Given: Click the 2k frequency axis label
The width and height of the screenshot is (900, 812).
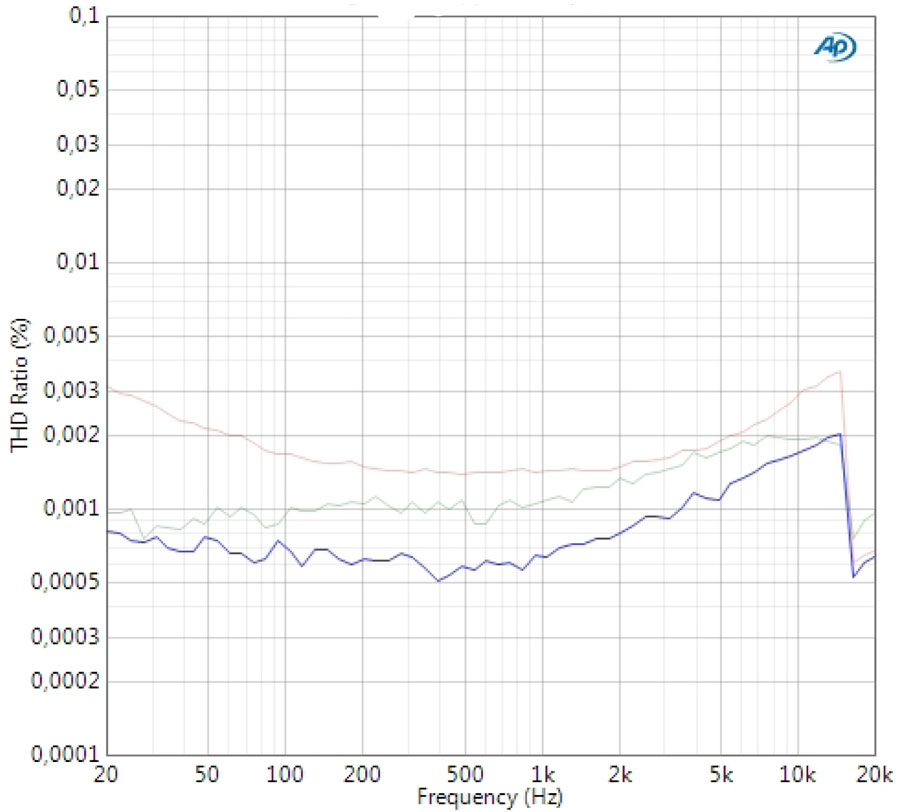Looking at the screenshot, I should pyautogui.click(x=620, y=775).
